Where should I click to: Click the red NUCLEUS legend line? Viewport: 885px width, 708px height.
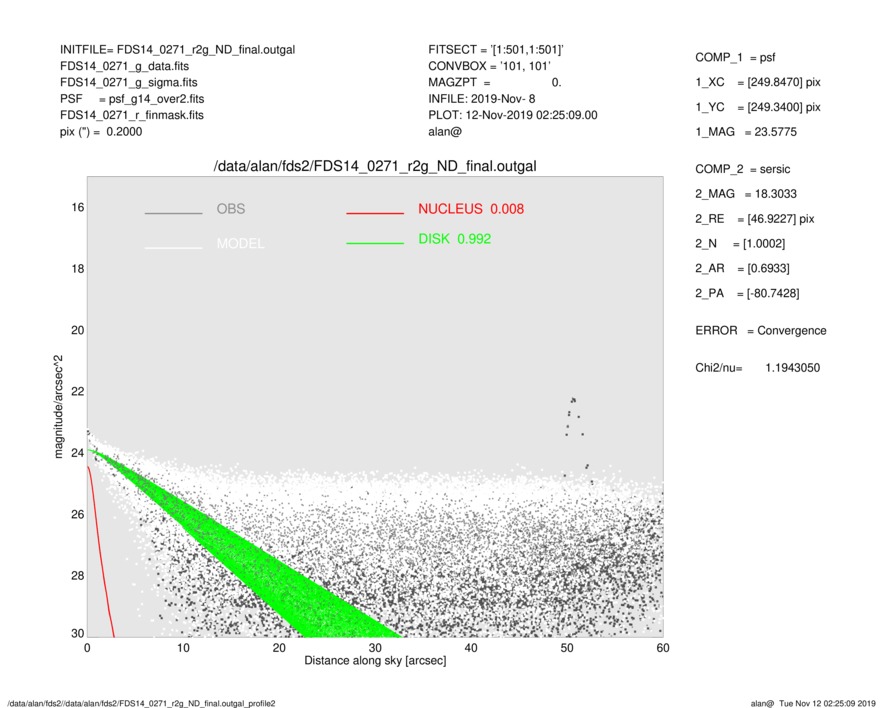375,213
